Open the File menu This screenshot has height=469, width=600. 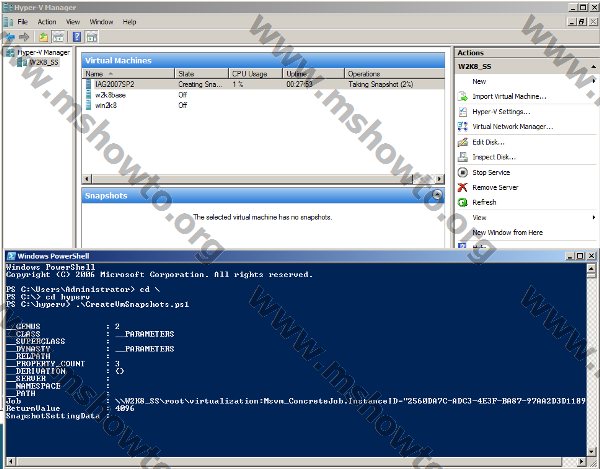pyautogui.click(x=23, y=22)
